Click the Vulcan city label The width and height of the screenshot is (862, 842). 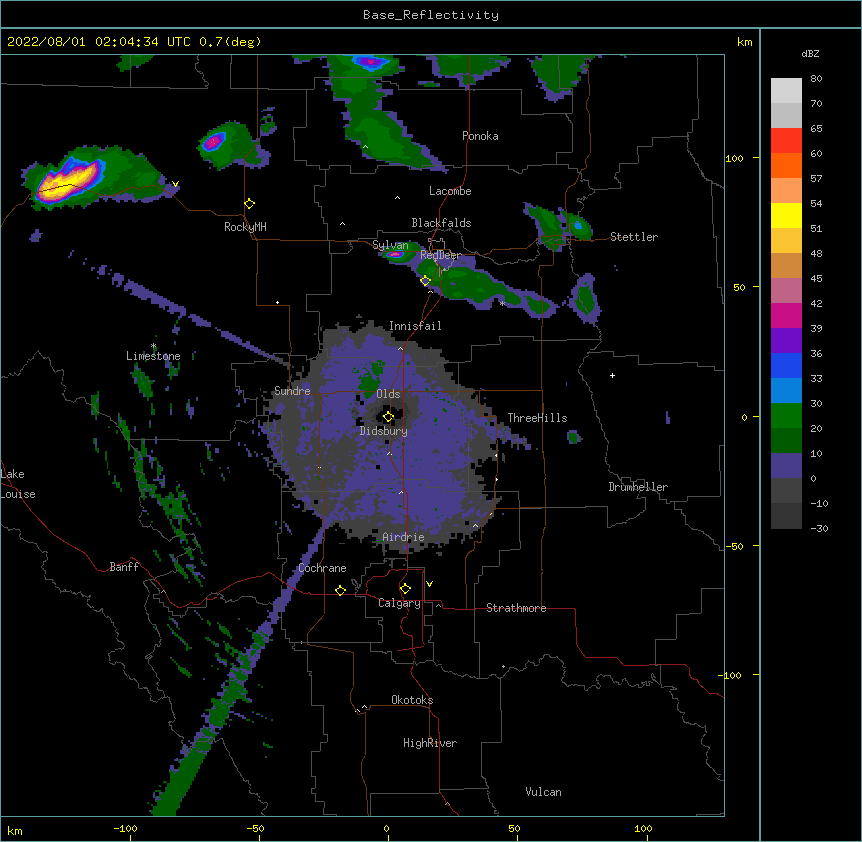coord(543,792)
